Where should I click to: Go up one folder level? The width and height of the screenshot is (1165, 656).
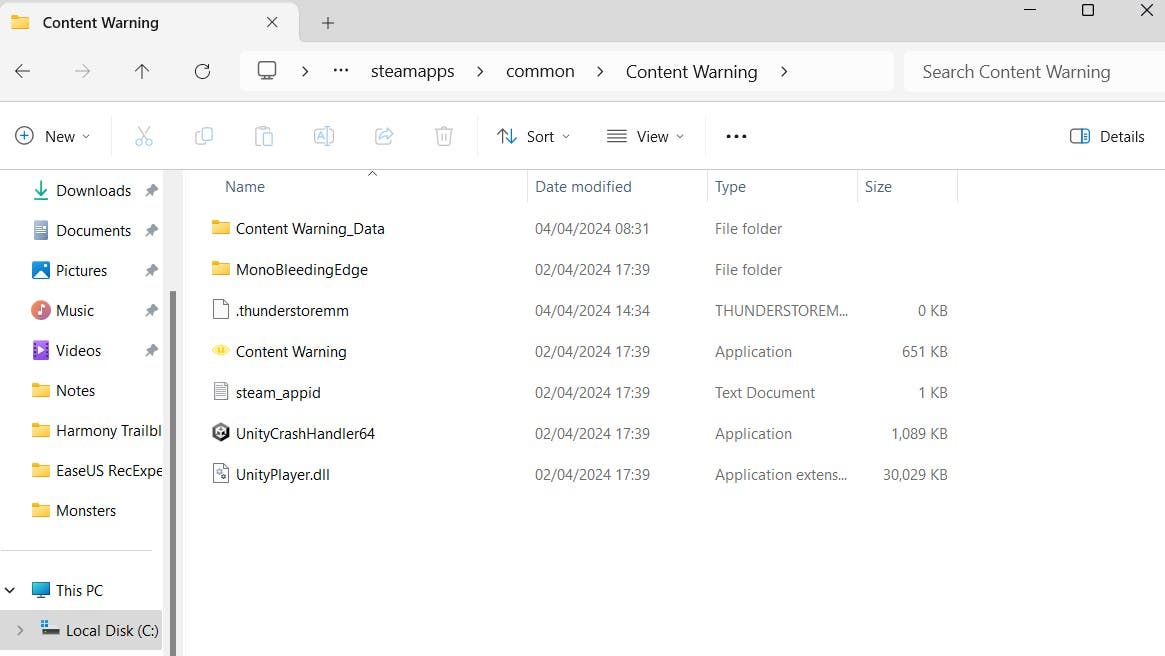pyautogui.click(x=142, y=71)
